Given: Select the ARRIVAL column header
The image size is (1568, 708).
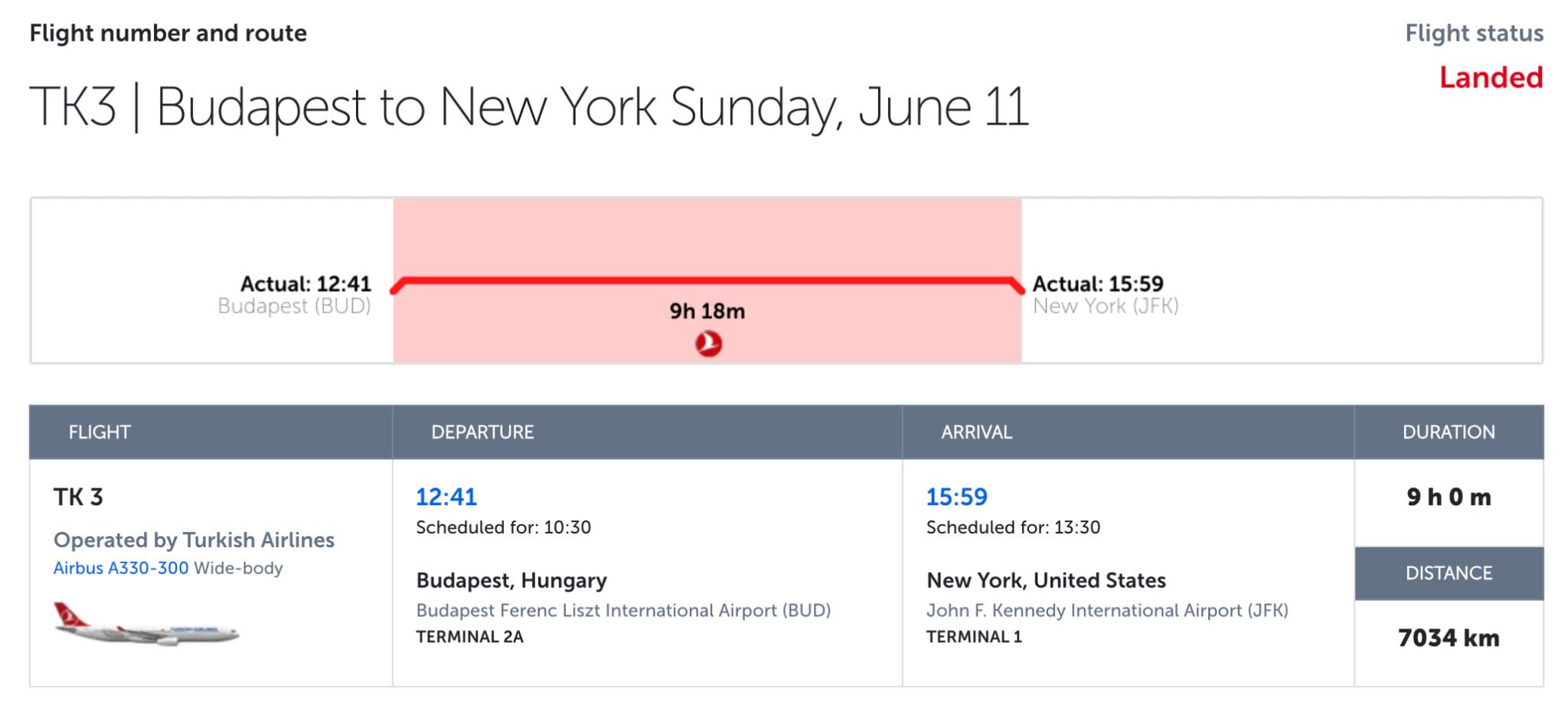Looking at the screenshot, I should coord(976,432).
